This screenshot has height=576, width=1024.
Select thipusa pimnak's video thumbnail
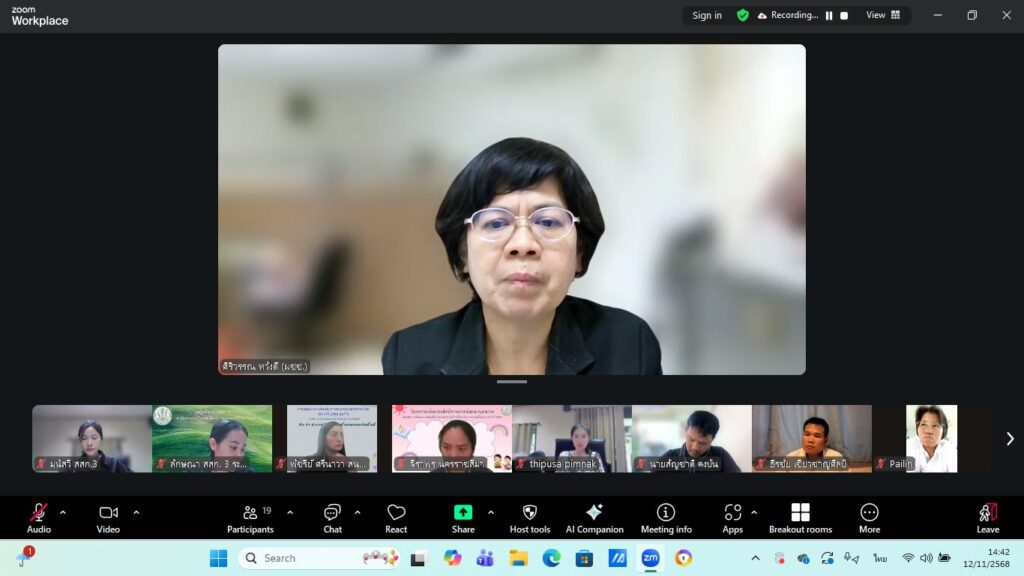571,438
